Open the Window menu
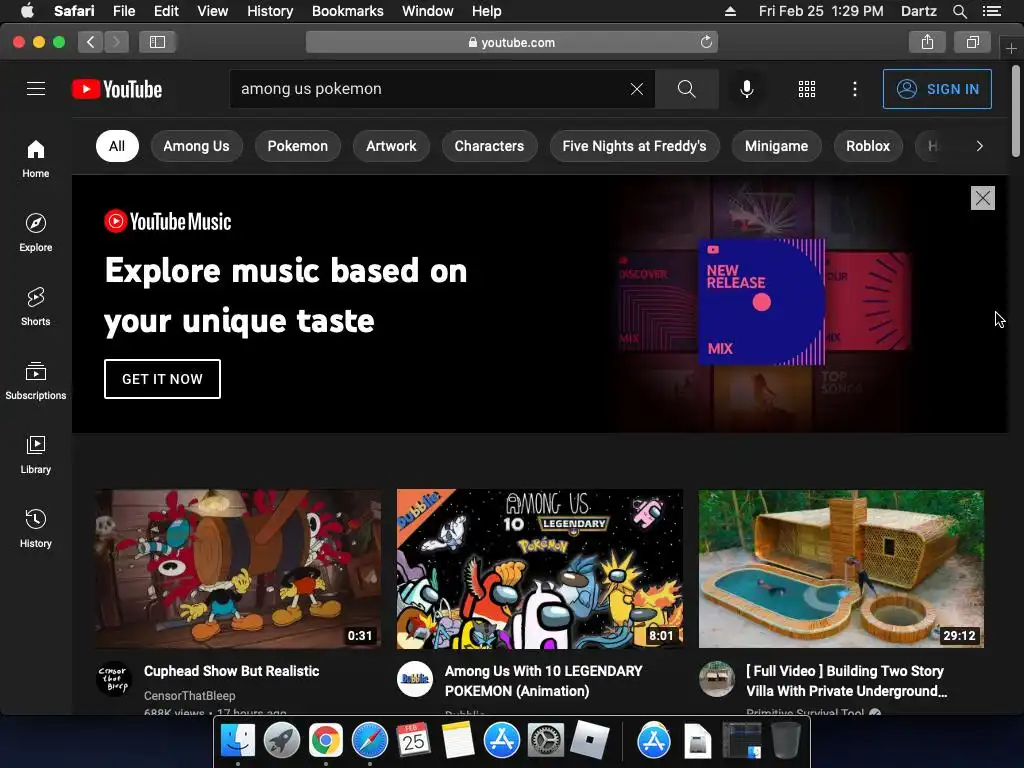1024x768 pixels. click(428, 11)
